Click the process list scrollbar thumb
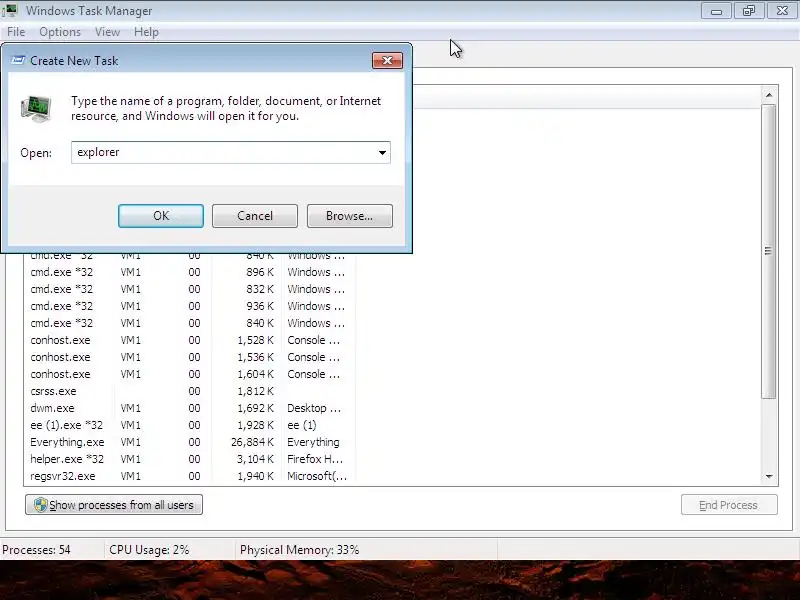 coord(769,251)
